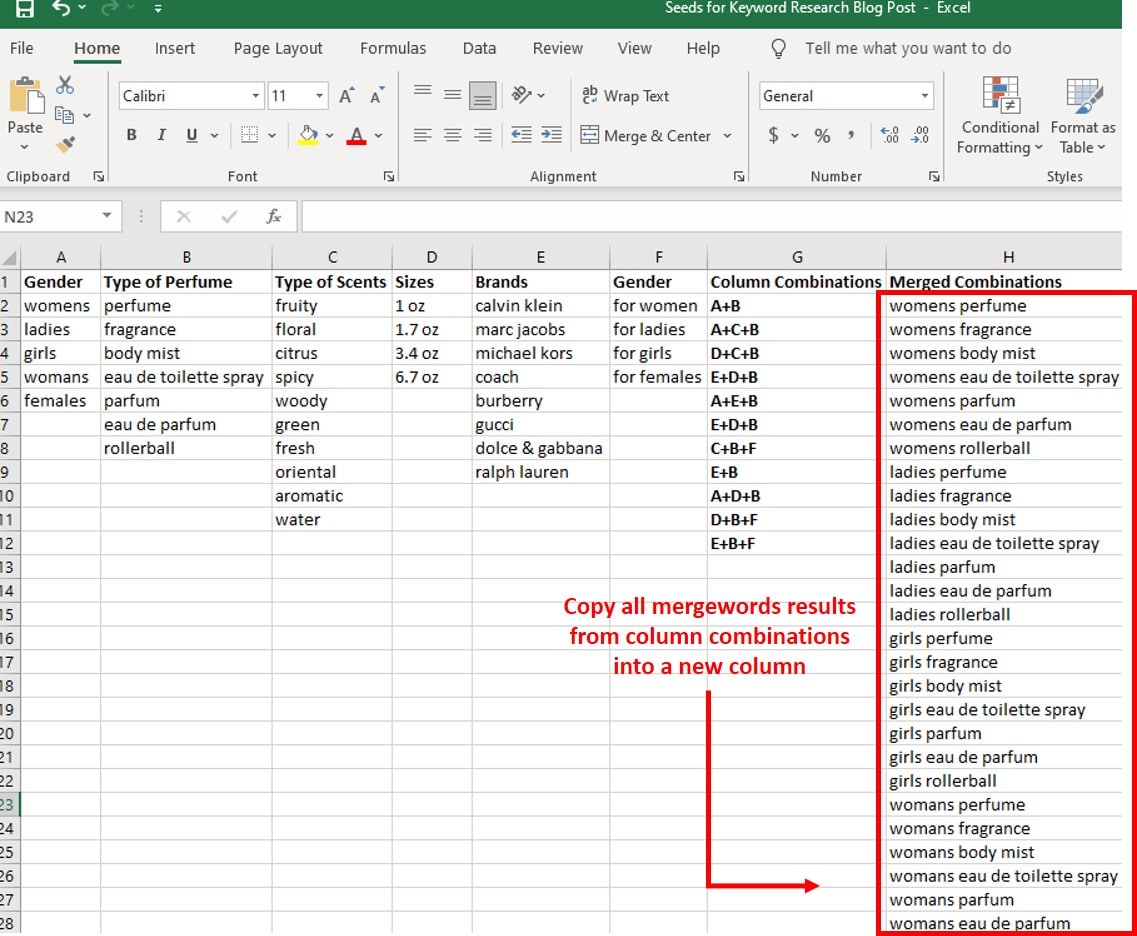This screenshot has width=1137, height=936.
Task: Click Align Left icon
Action: 423,135
